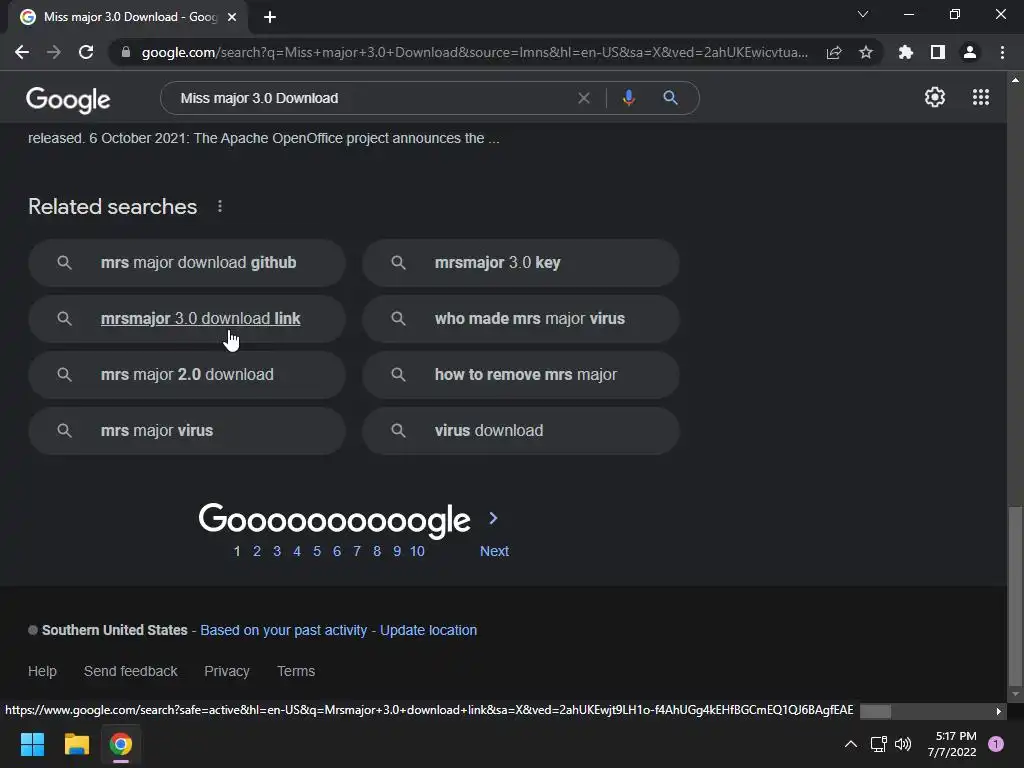
Task: Go to results page 9
Action: pyautogui.click(x=396, y=551)
